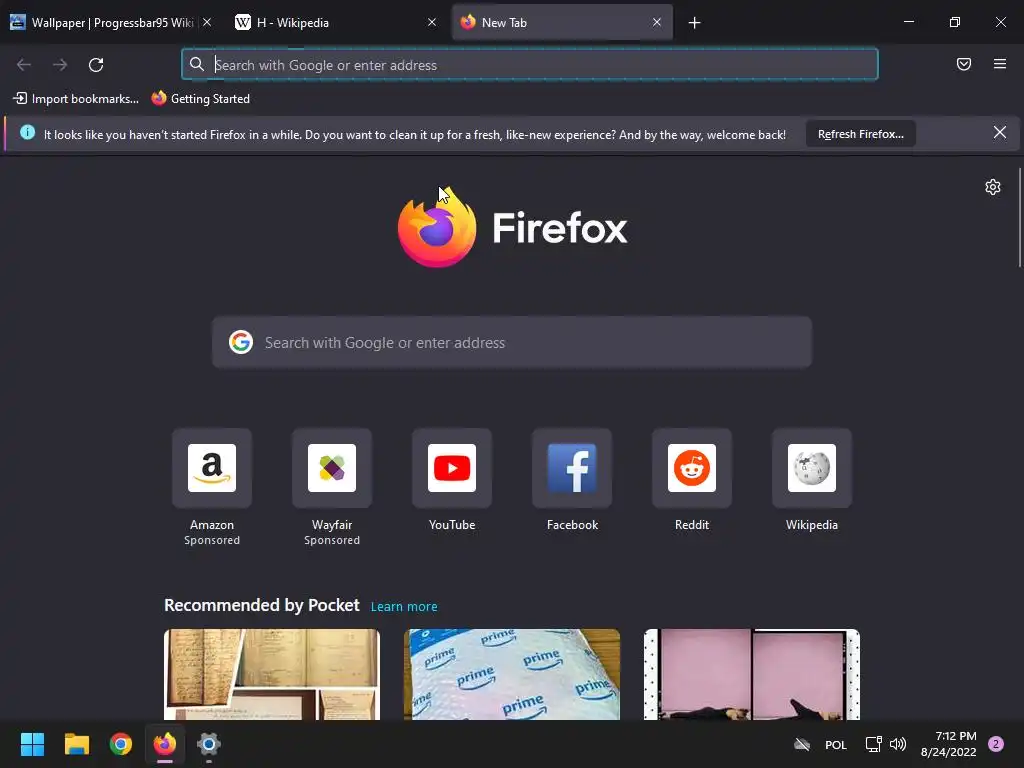Screen dimensions: 1024x768
Task: Go forward using the forward arrow
Action: [x=60, y=65]
